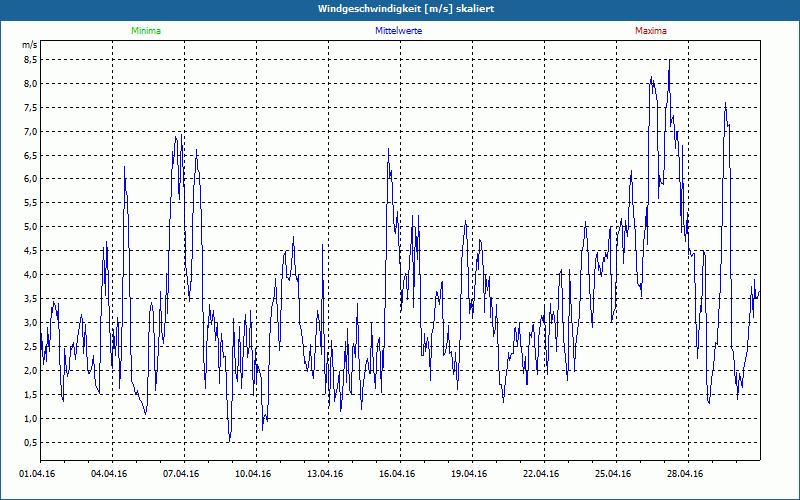Click the 3,5 y-axis value
This screenshot has width=800, height=500.
(x=31, y=299)
